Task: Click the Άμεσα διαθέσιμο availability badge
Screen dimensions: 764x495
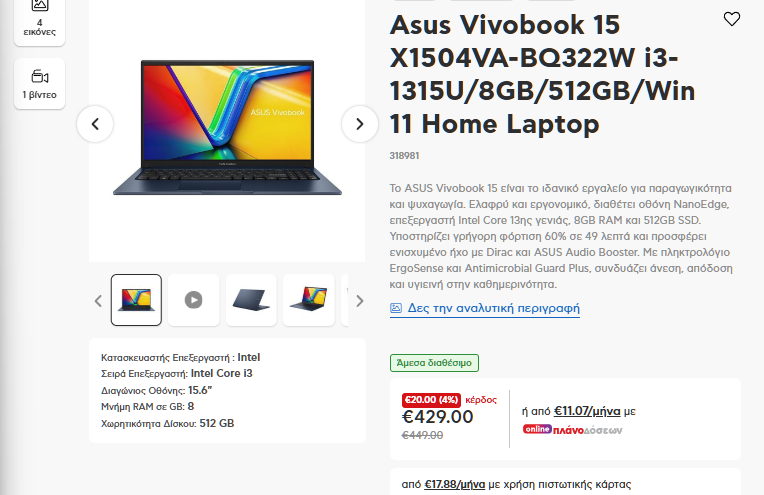Action: tap(434, 363)
